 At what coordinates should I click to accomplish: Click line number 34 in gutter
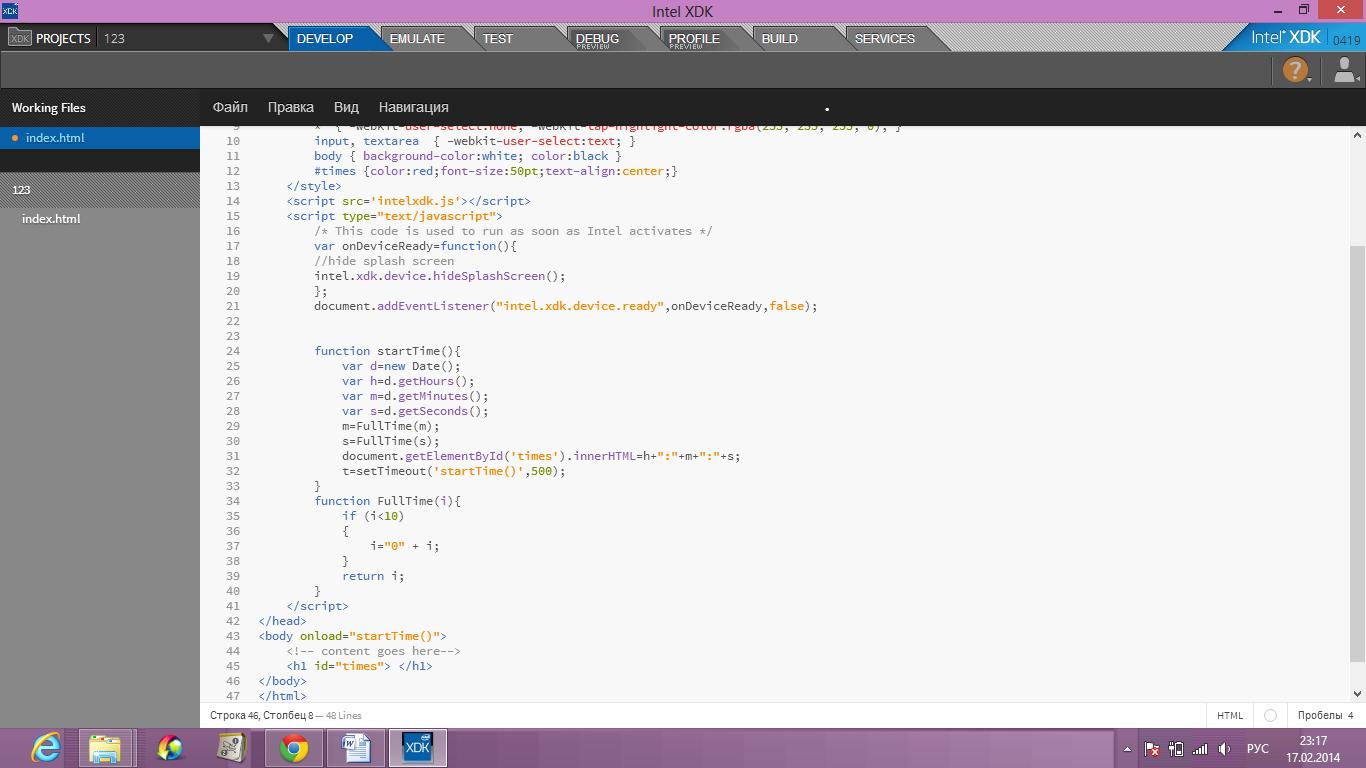point(233,501)
